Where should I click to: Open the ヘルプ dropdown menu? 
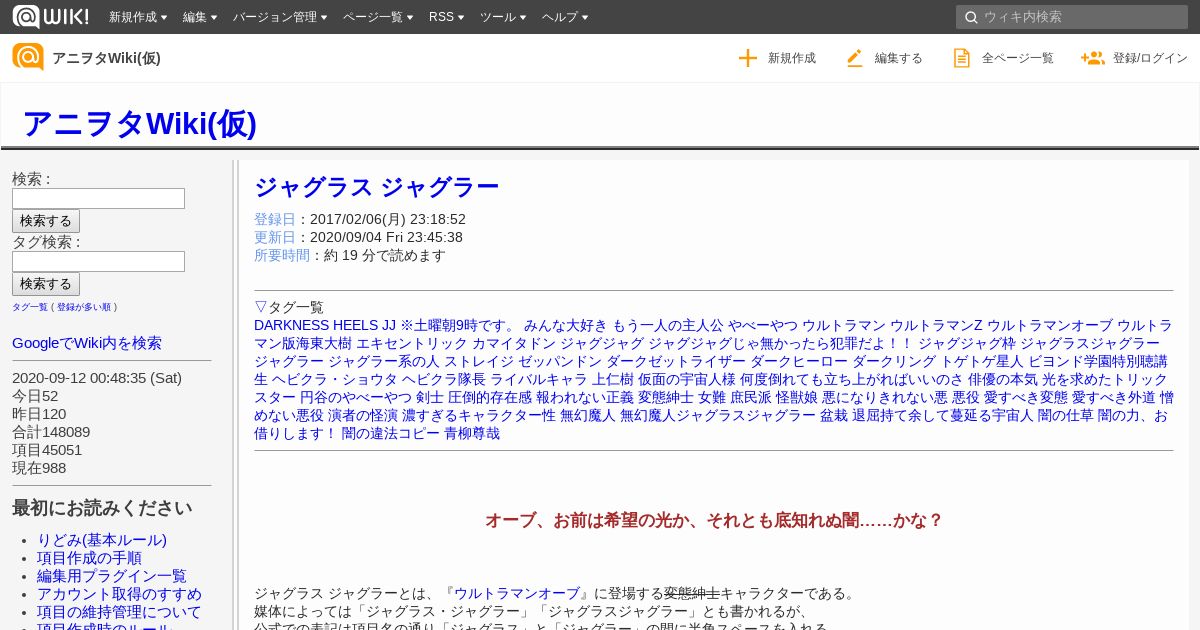pos(565,17)
